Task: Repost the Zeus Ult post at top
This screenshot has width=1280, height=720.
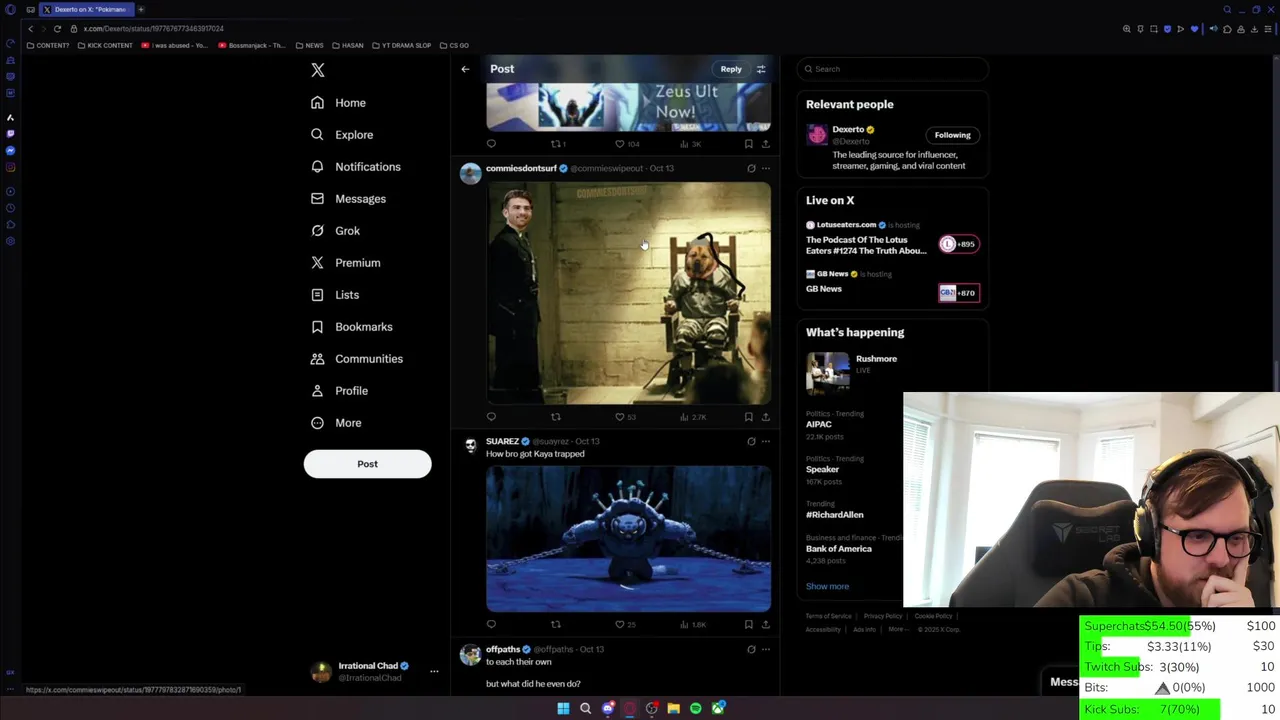Action: click(x=558, y=144)
